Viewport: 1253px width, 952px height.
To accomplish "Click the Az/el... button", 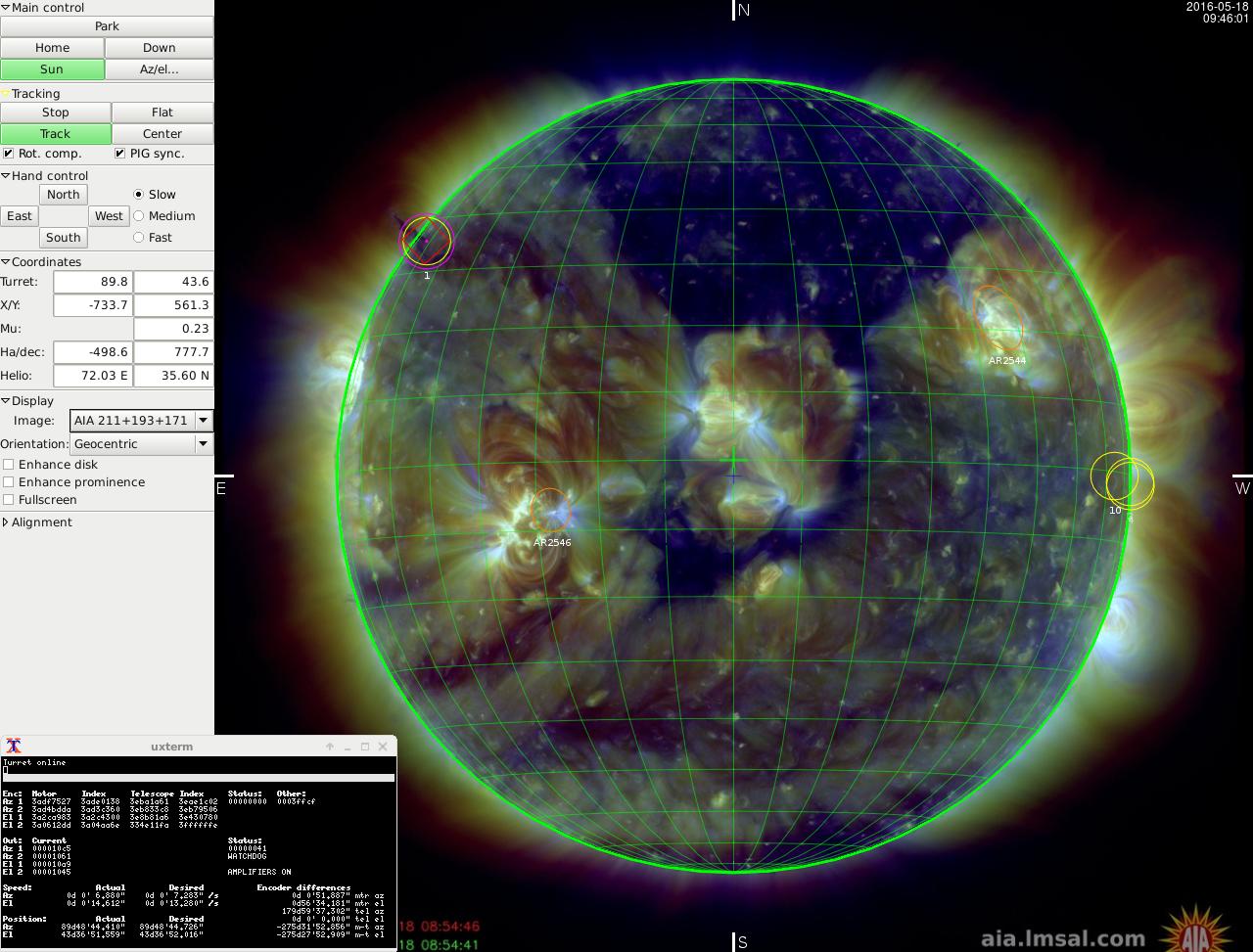I will point(160,69).
